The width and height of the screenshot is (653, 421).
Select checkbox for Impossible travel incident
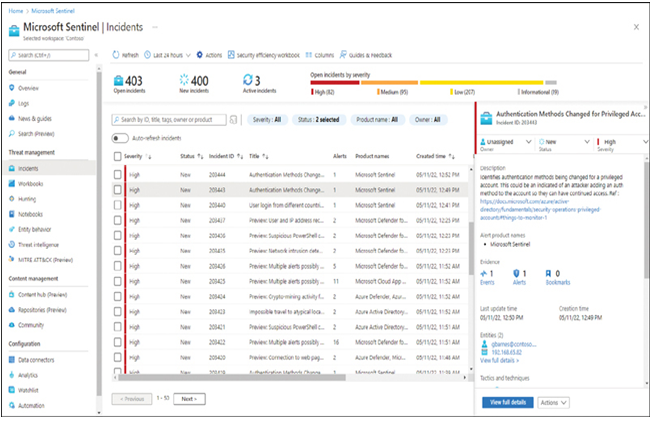tap(117, 312)
